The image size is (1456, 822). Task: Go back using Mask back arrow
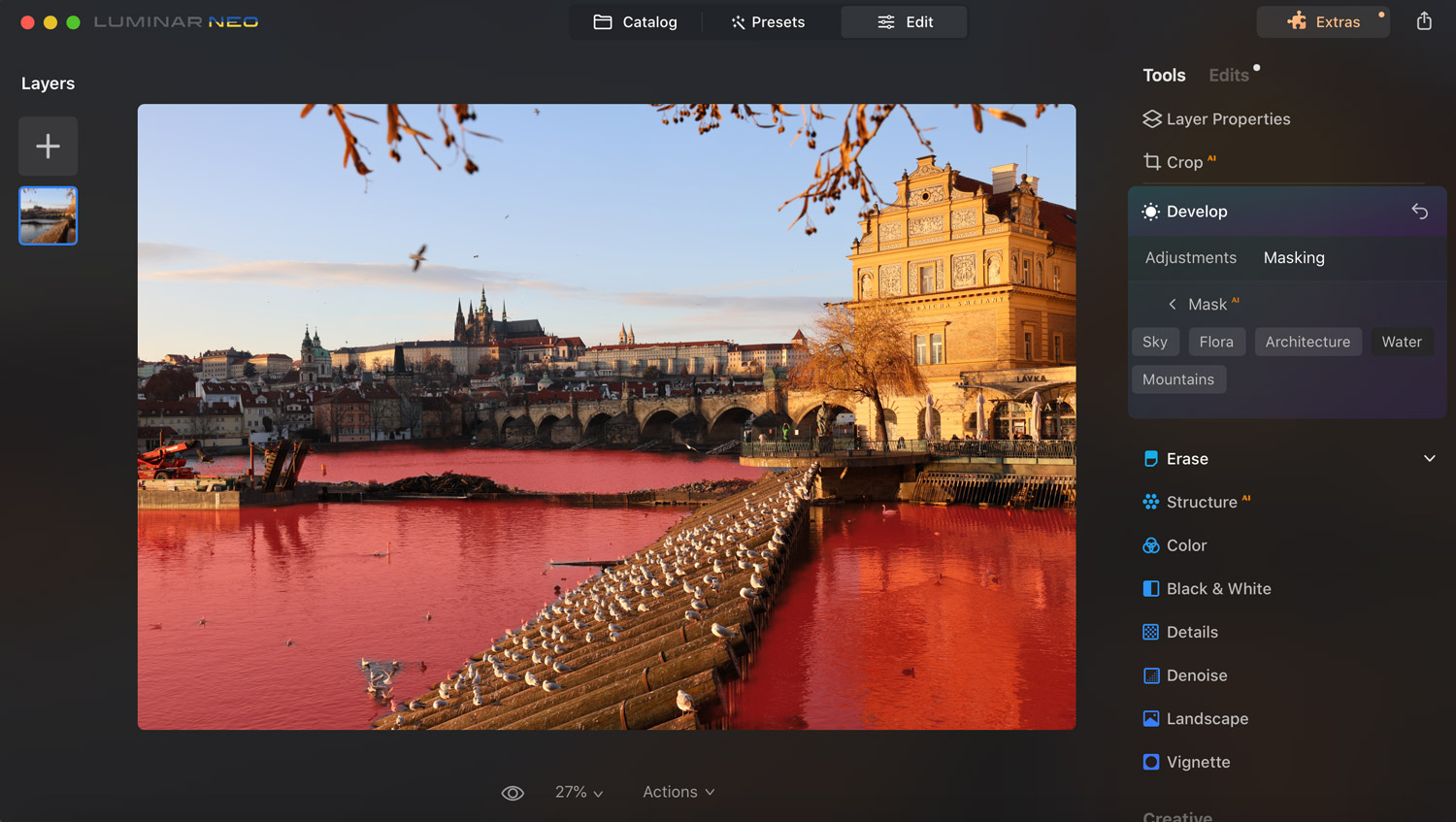point(1173,305)
